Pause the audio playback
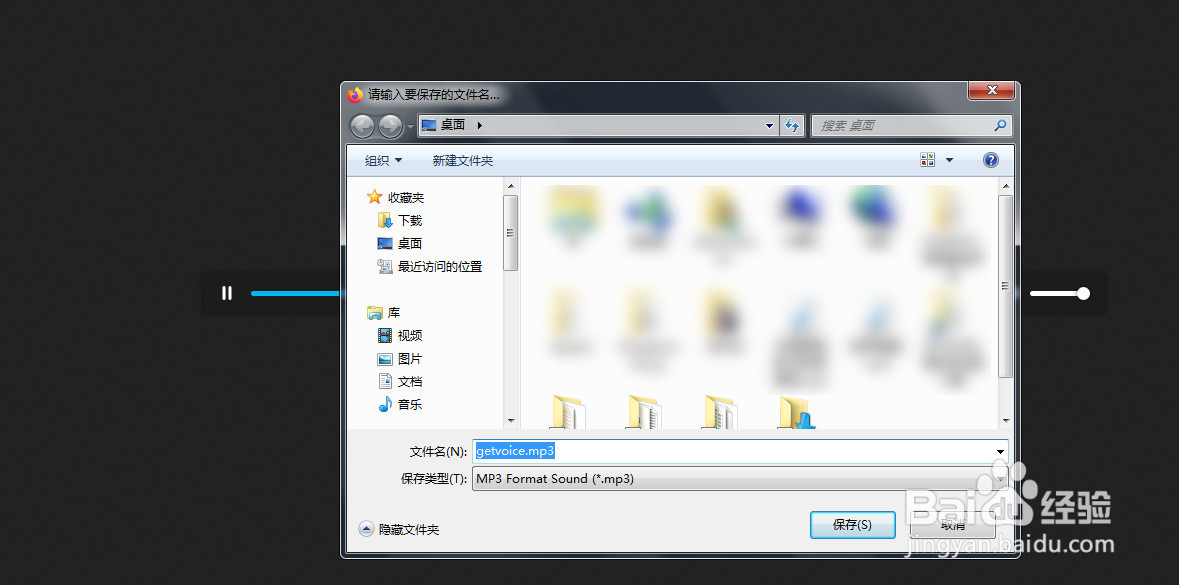Image resolution: width=1179 pixels, height=585 pixels. click(227, 293)
